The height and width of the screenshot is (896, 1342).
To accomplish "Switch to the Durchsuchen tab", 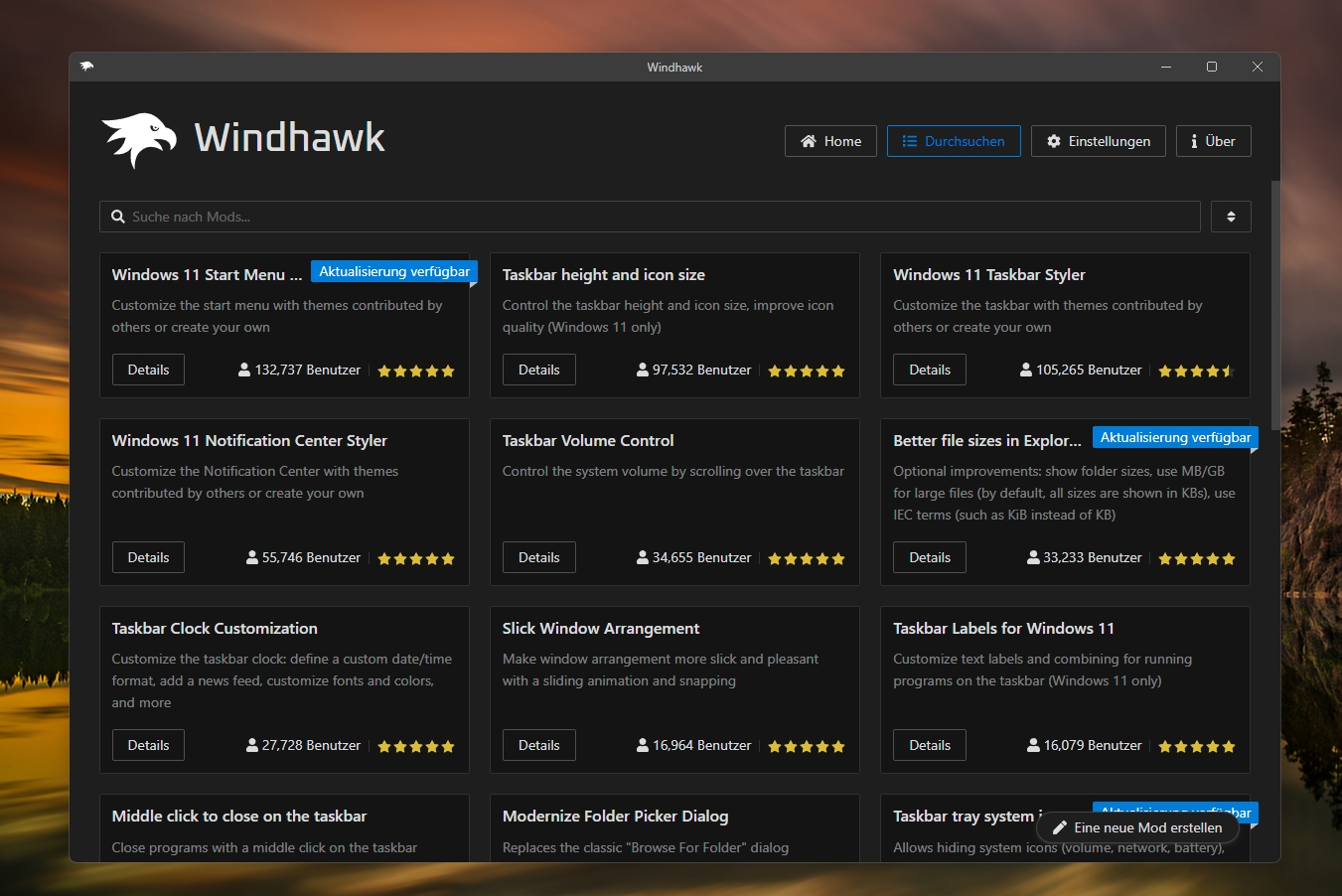I will tap(953, 141).
